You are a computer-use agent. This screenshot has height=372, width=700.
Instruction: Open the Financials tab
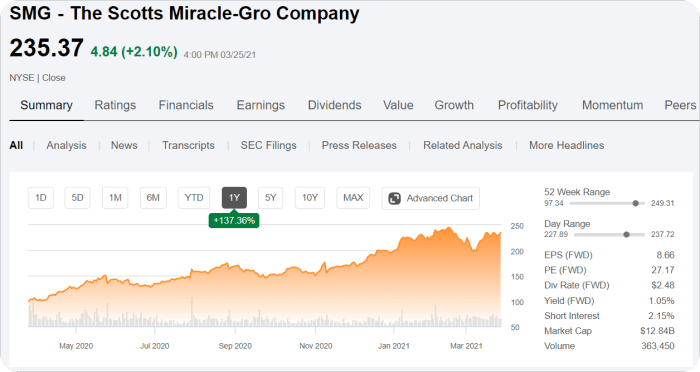coord(186,105)
